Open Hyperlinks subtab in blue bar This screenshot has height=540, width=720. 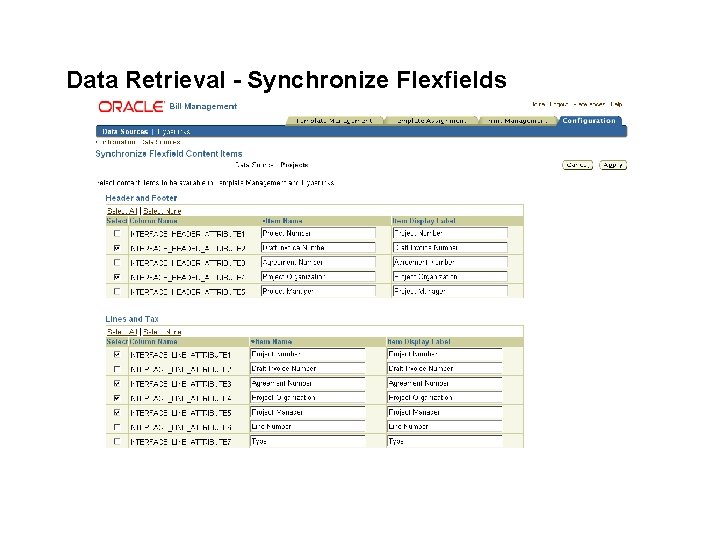tap(173, 132)
